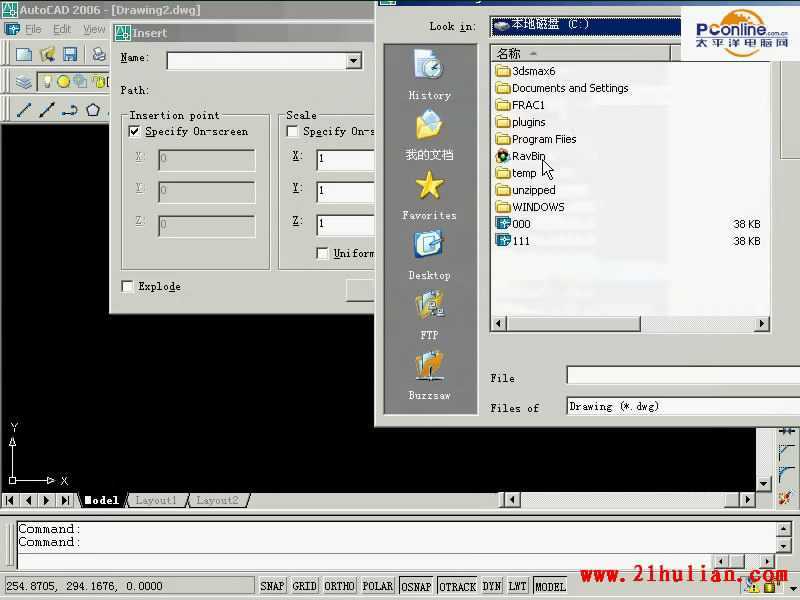Select the Polygon draw tool
The height and width of the screenshot is (600, 800).
point(93,110)
